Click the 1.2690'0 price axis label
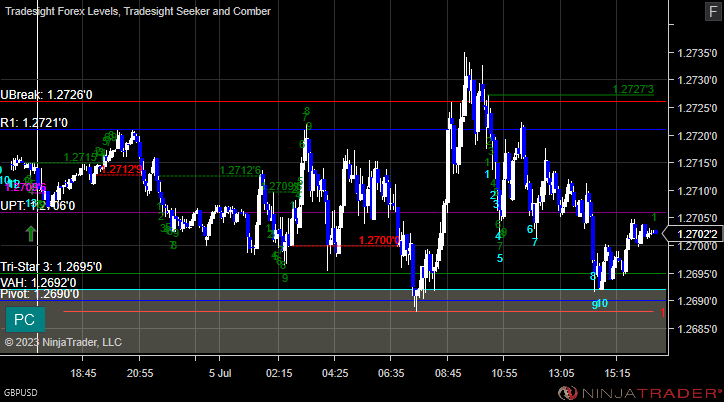Viewport: 724px width, 402px height. (x=697, y=301)
